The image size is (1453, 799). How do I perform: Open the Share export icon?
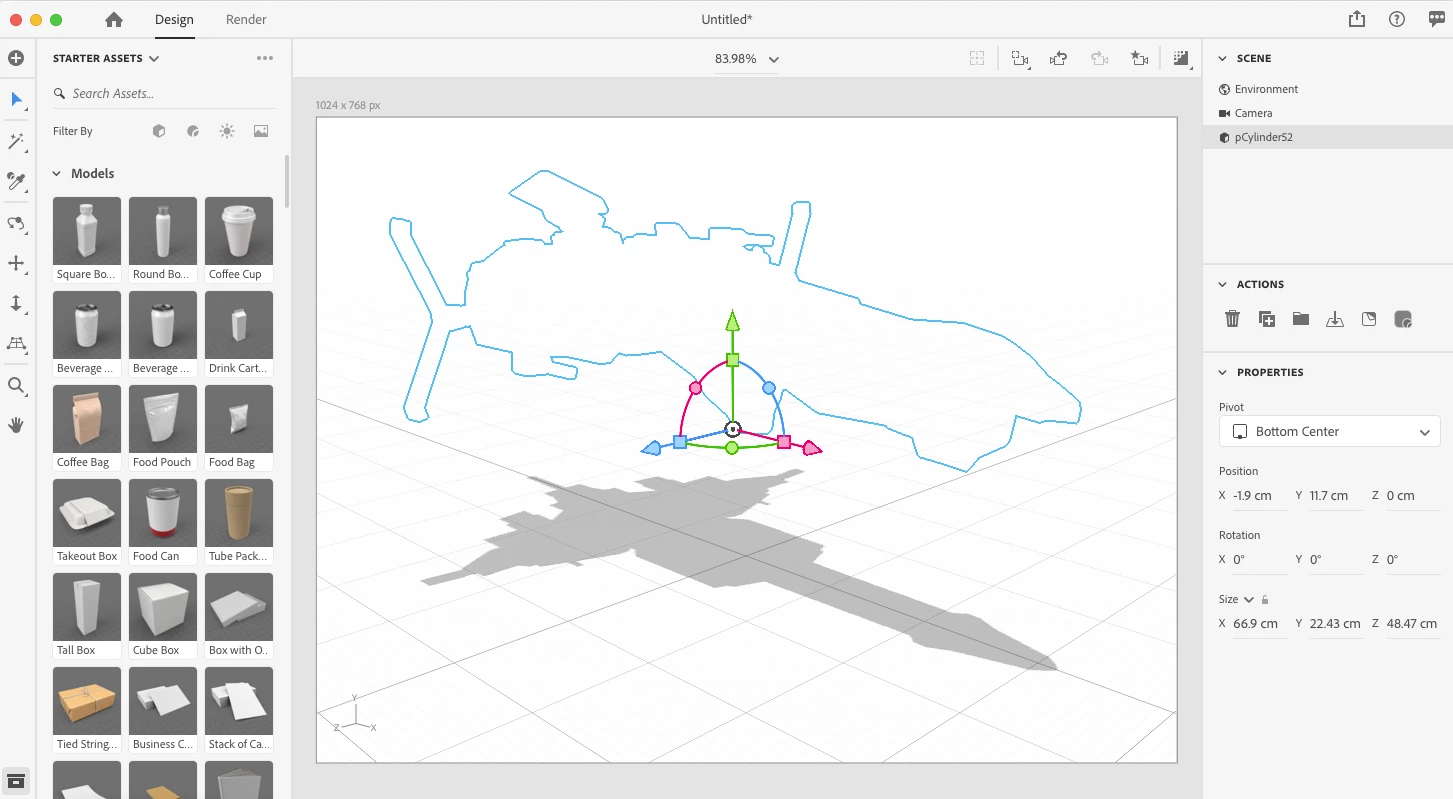tap(1356, 19)
